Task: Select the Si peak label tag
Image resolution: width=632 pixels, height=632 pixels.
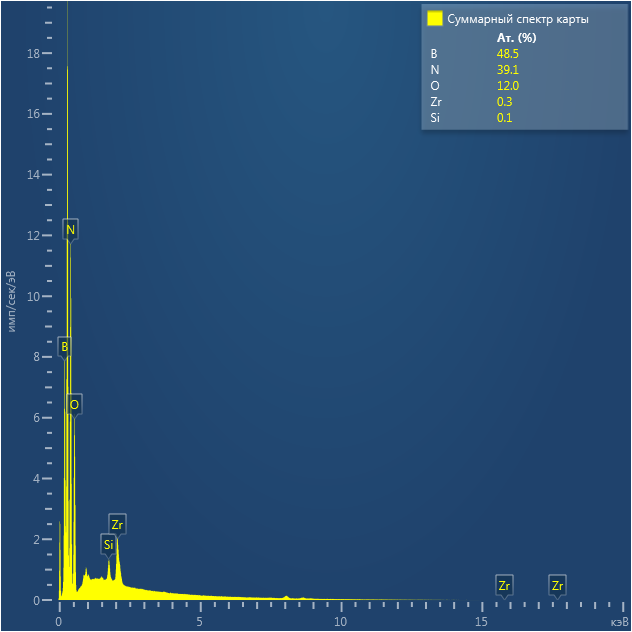Action: coord(108,545)
